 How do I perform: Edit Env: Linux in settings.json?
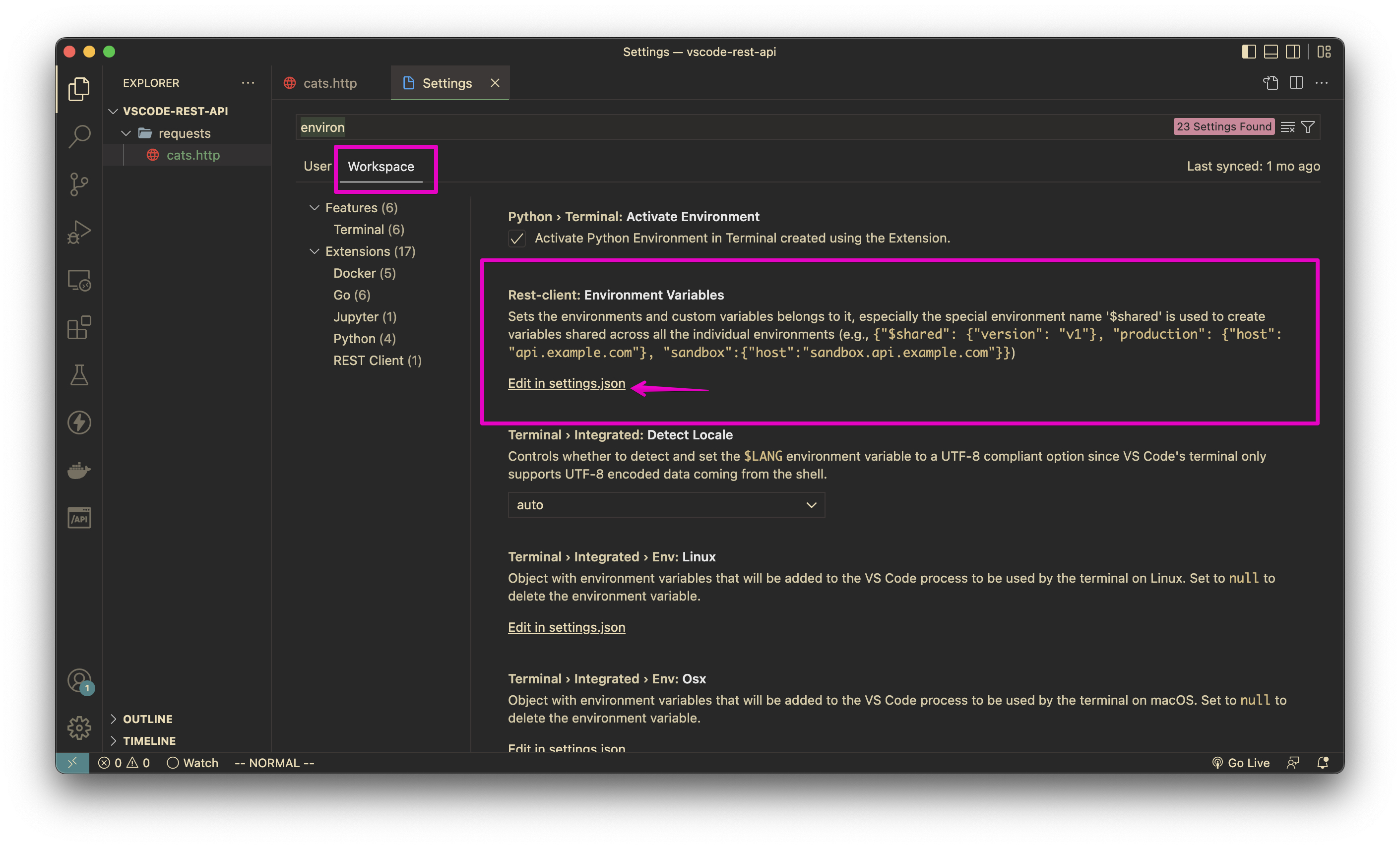point(567,627)
